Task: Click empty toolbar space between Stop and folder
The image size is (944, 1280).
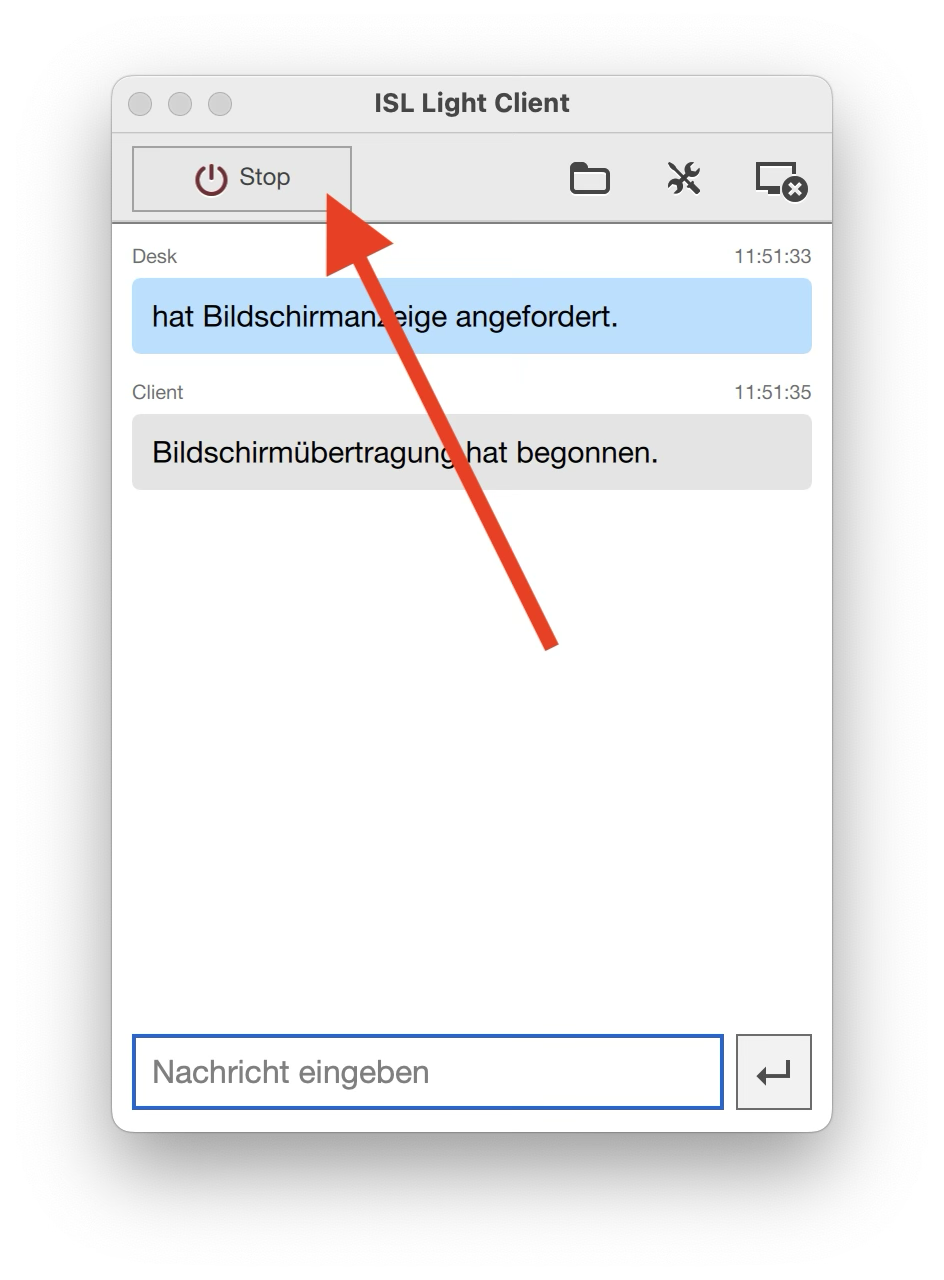Action: (x=460, y=179)
